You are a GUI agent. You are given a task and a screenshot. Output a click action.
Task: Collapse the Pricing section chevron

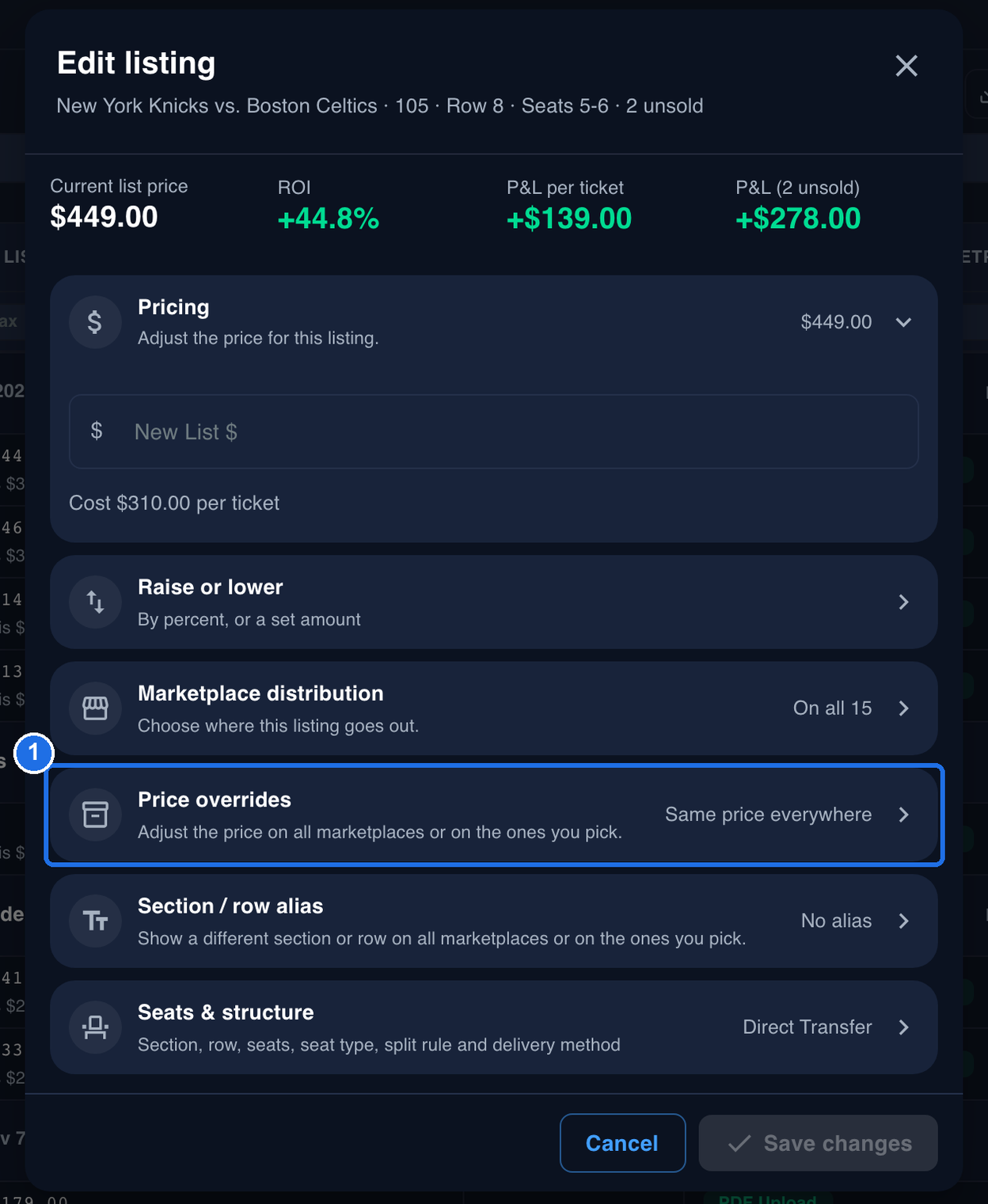pos(903,322)
